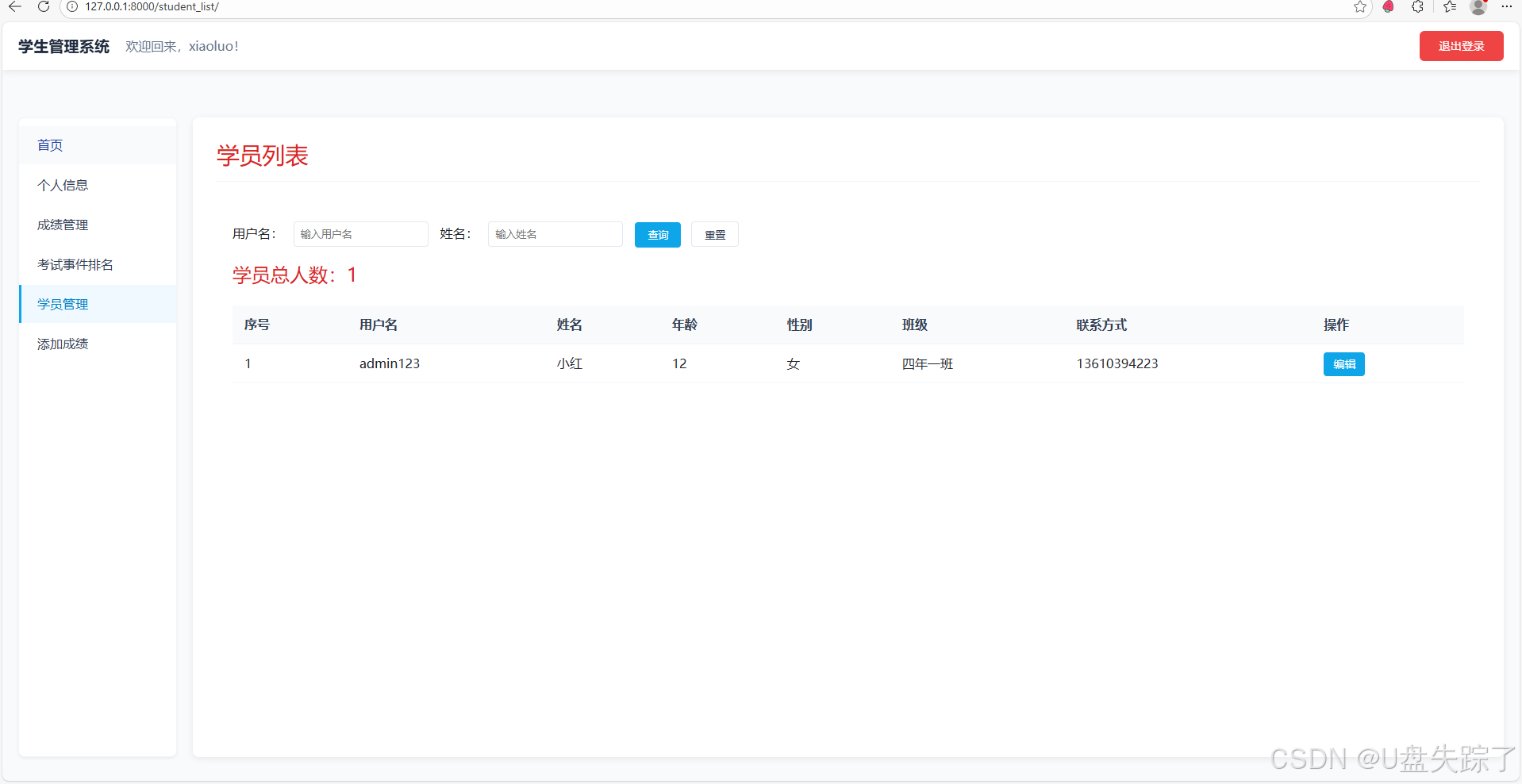Click the name cell 小红
The image size is (1522, 784).
coord(570,363)
